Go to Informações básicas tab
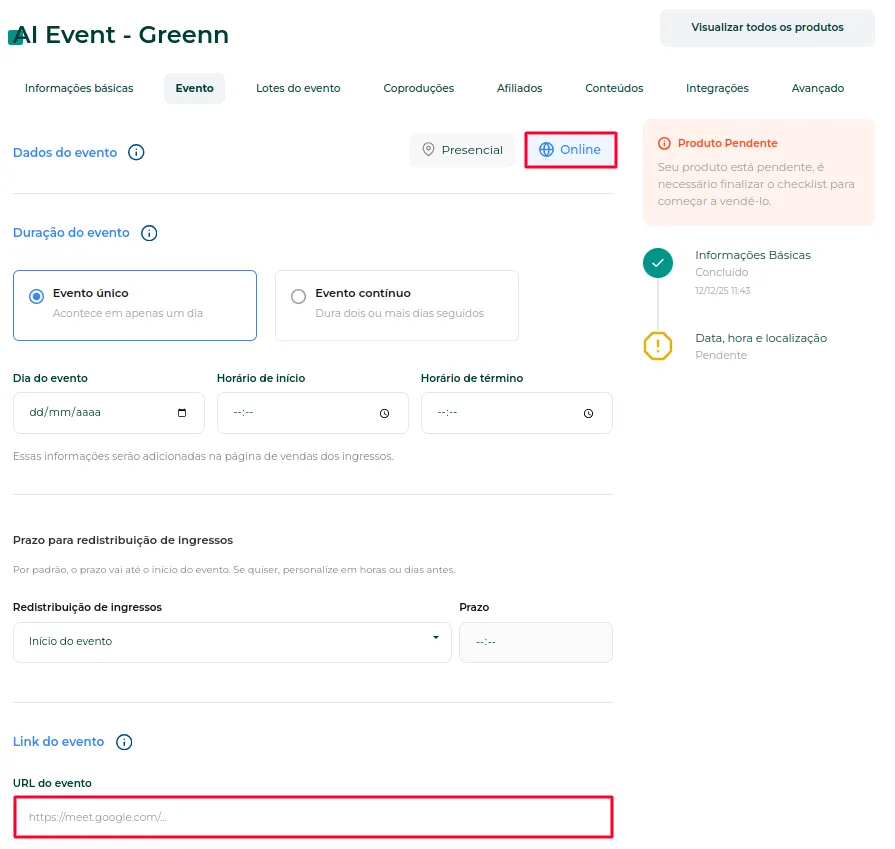This screenshot has width=895, height=849. click(79, 88)
